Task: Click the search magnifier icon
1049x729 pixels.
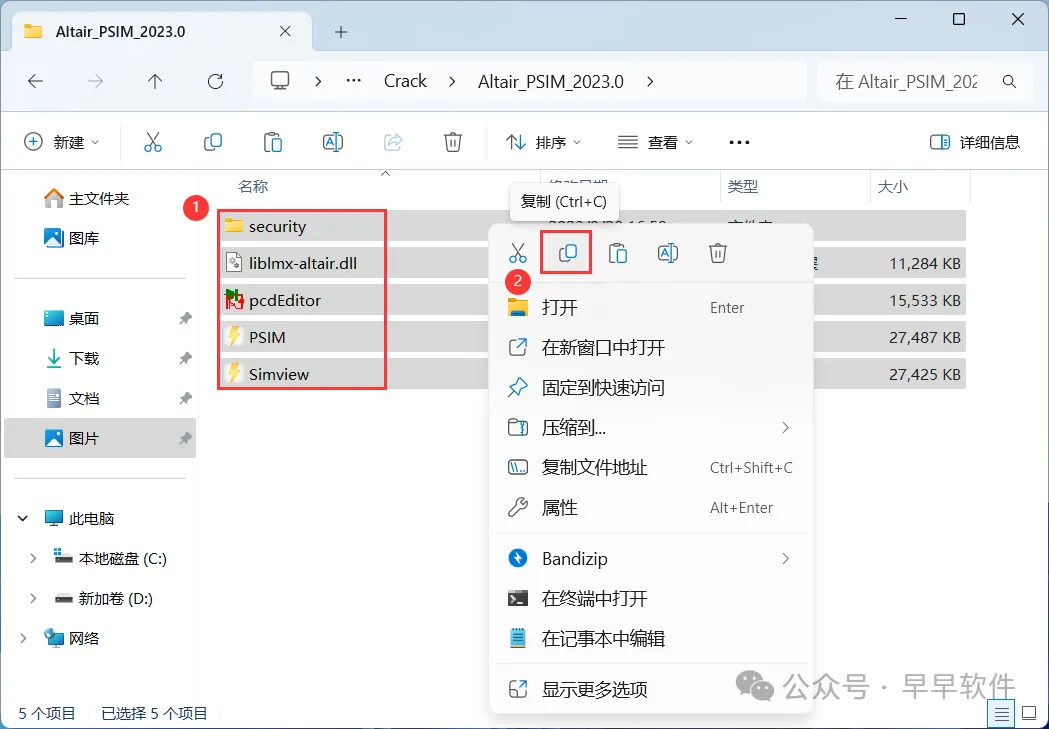Action: tap(1010, 82)
